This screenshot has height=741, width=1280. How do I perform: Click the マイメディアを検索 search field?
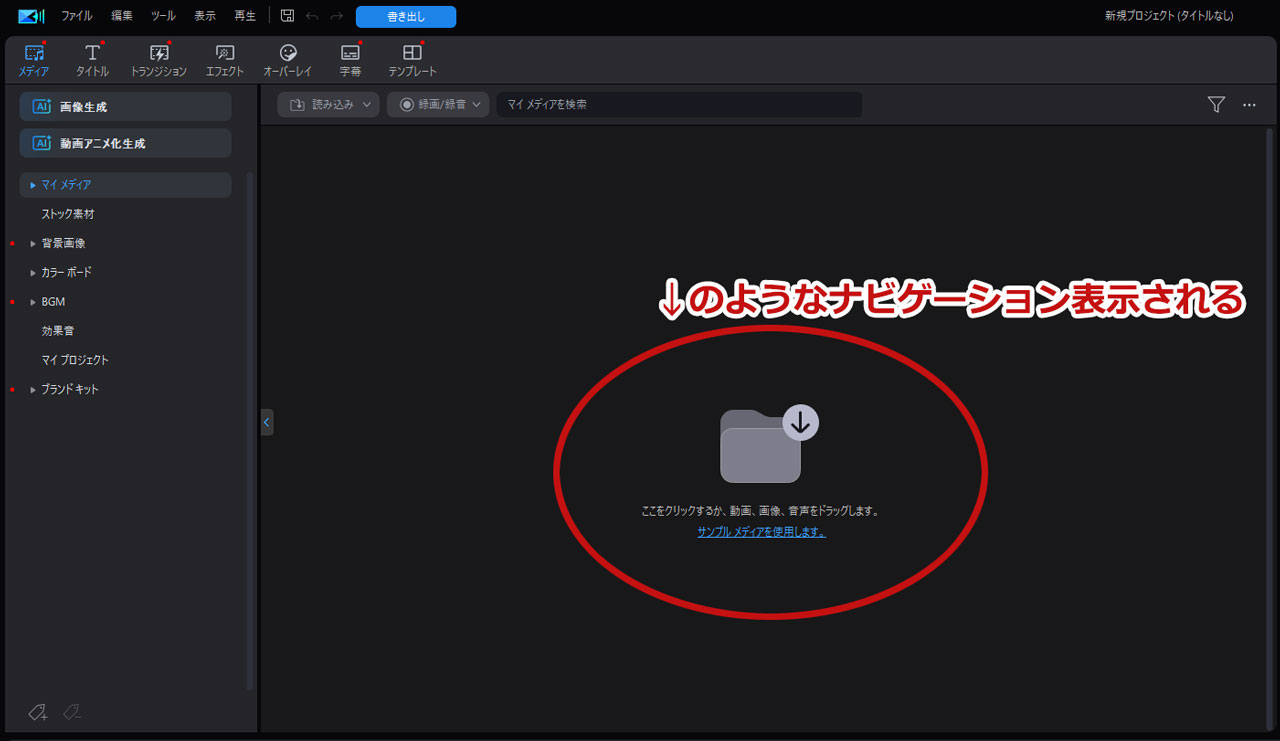679,104
